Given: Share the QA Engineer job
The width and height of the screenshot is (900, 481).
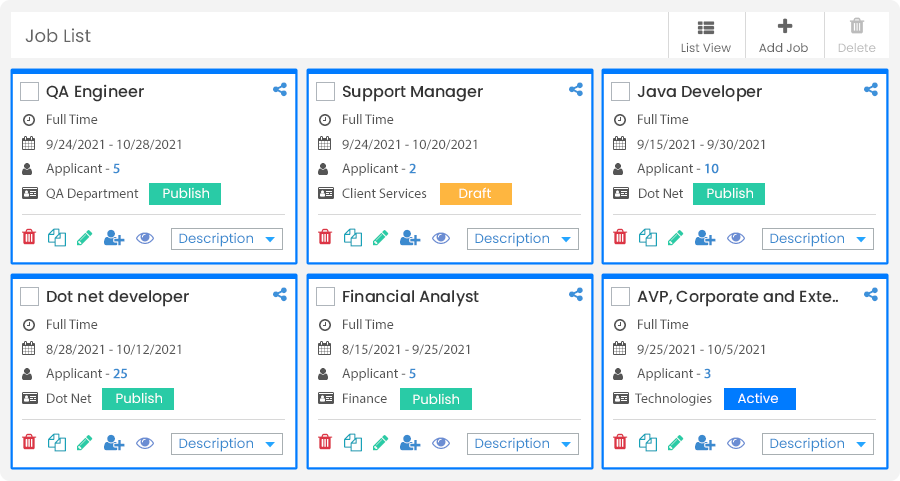Looking at the screenshot, I should [x=280, y=90].
